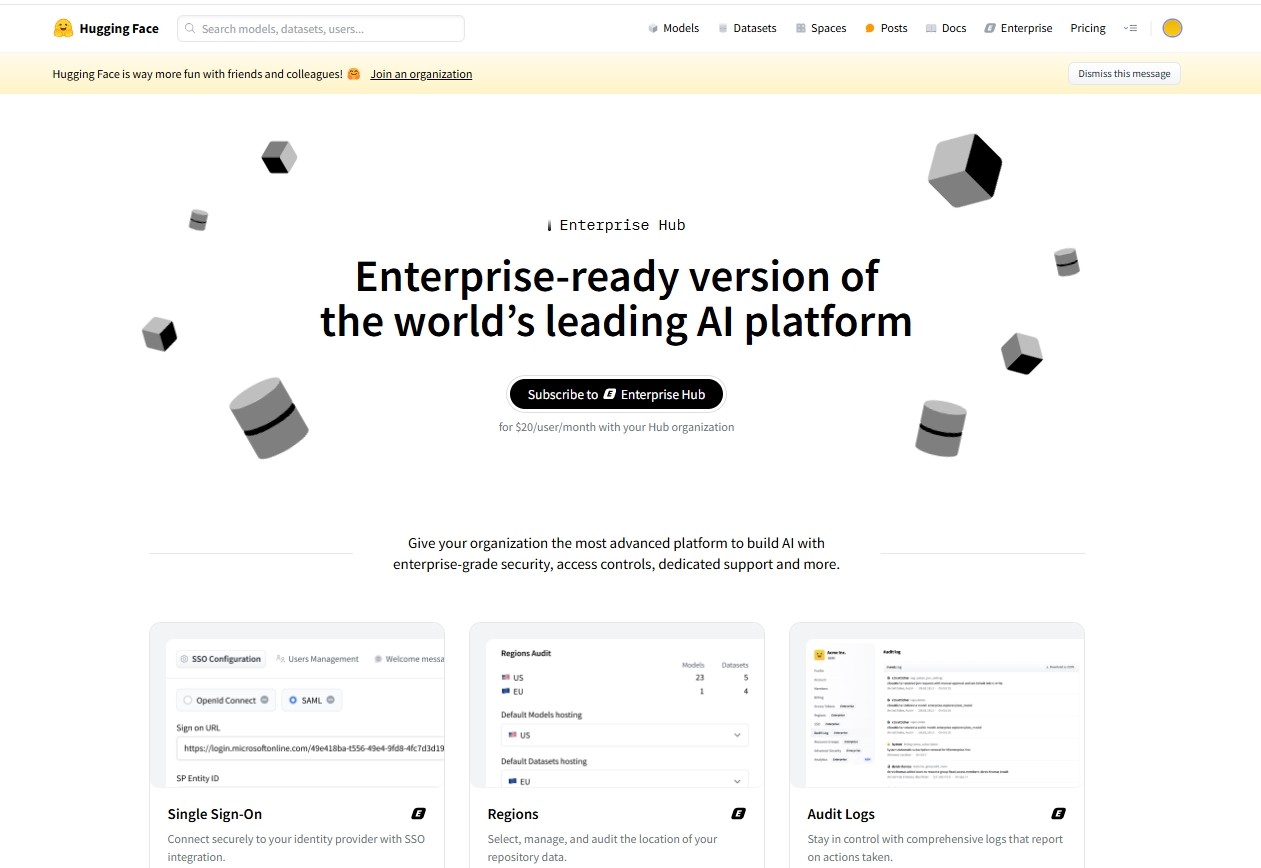
Task: Click the info icon beside SAML
Action: (x=331, y=700)
